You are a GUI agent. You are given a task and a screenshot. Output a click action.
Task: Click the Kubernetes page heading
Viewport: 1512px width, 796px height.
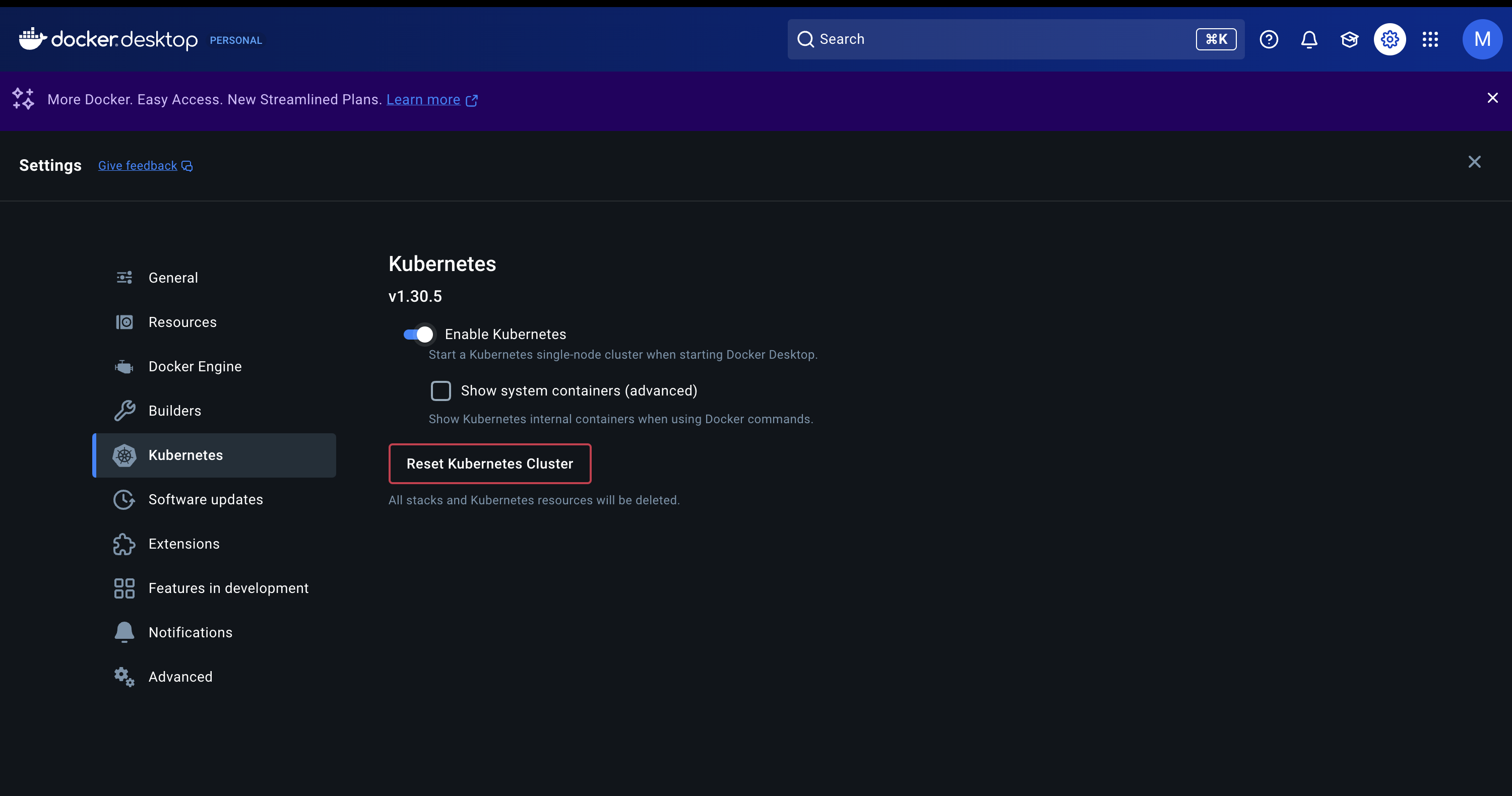[442, 264]
